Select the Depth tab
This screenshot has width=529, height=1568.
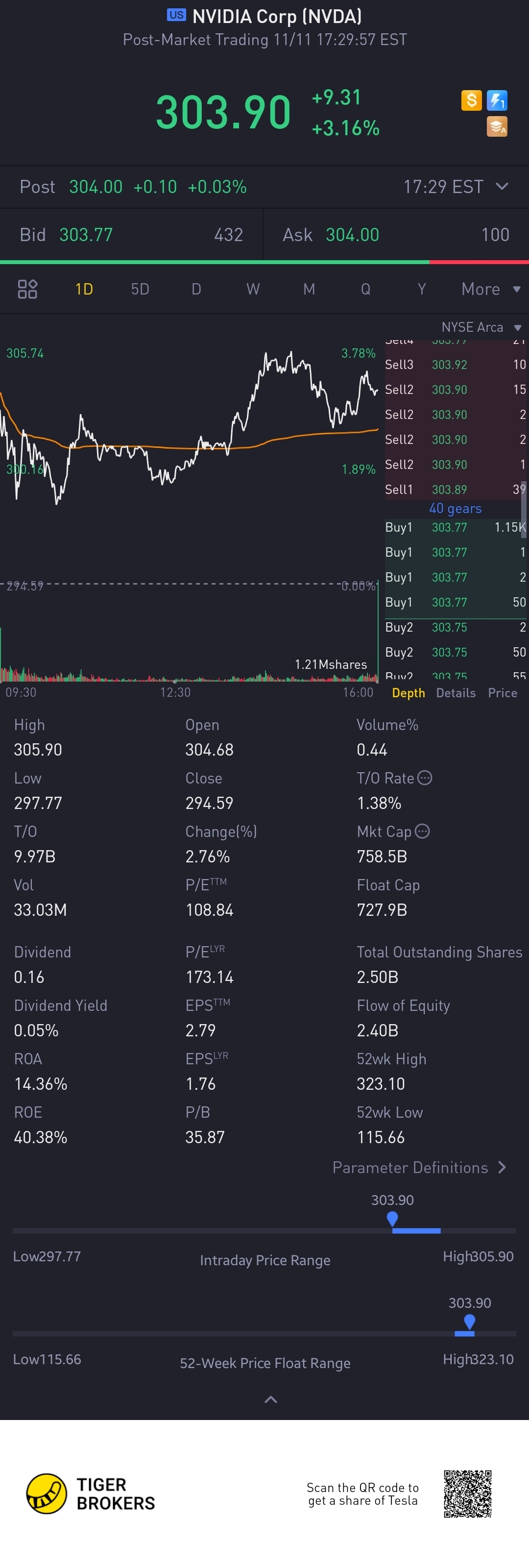point(409,693)
